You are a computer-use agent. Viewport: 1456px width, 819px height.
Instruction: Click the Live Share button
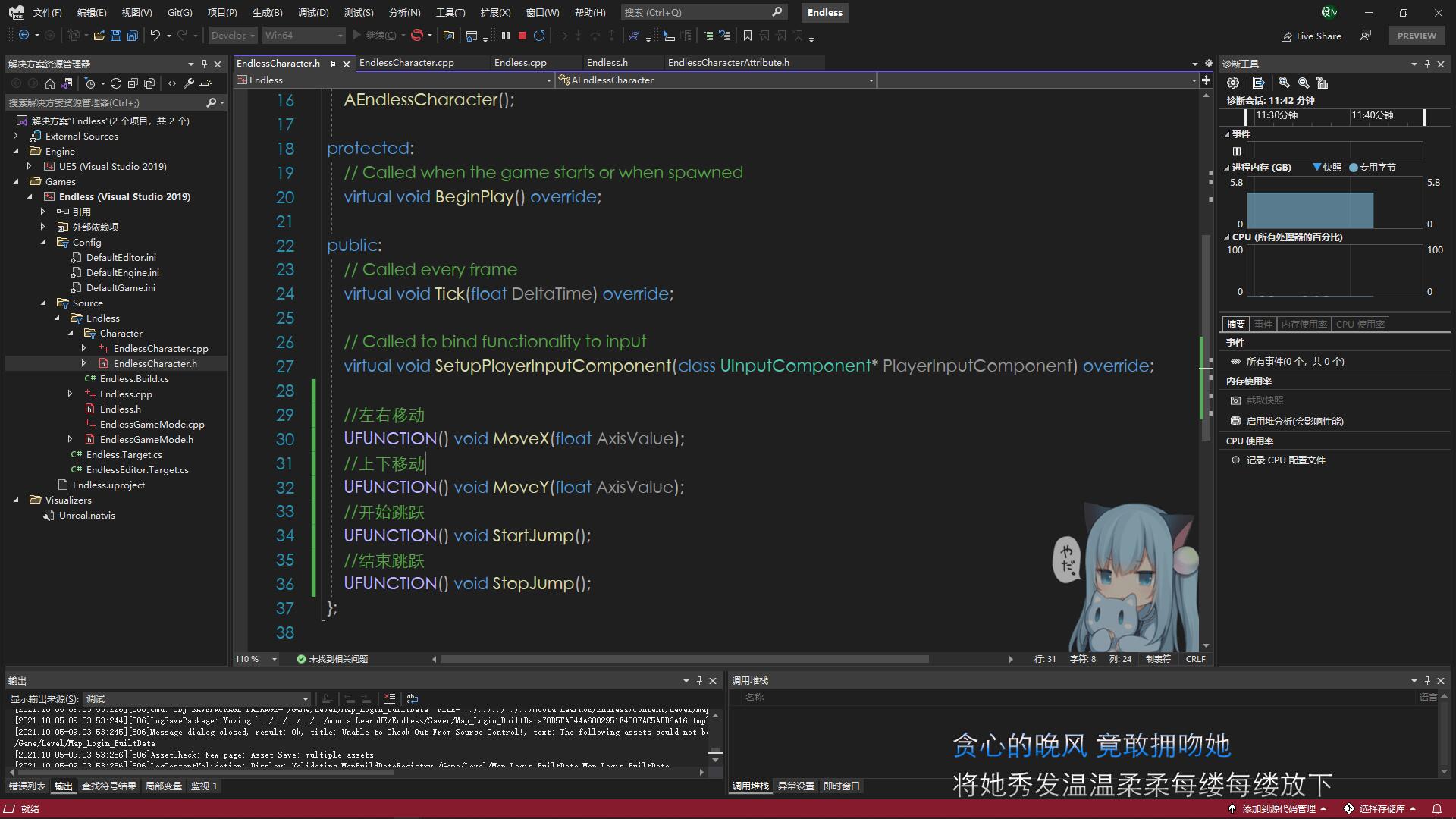click(x=1311, y=36)
